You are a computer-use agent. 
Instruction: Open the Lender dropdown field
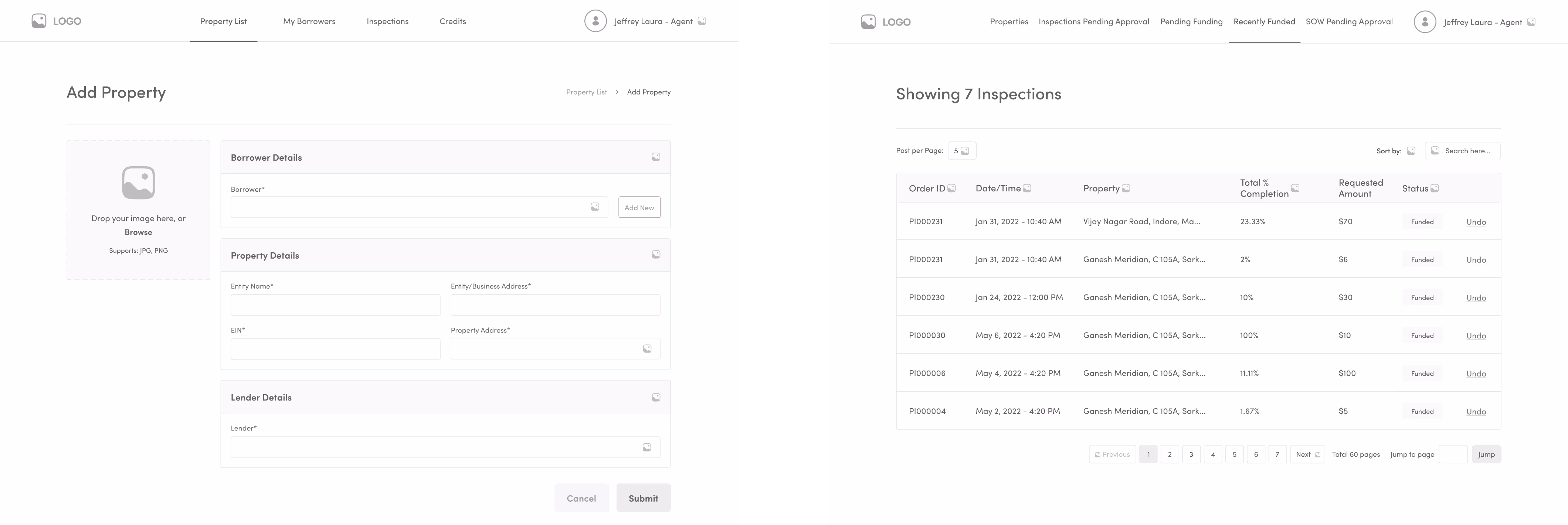tap(445, 448)
